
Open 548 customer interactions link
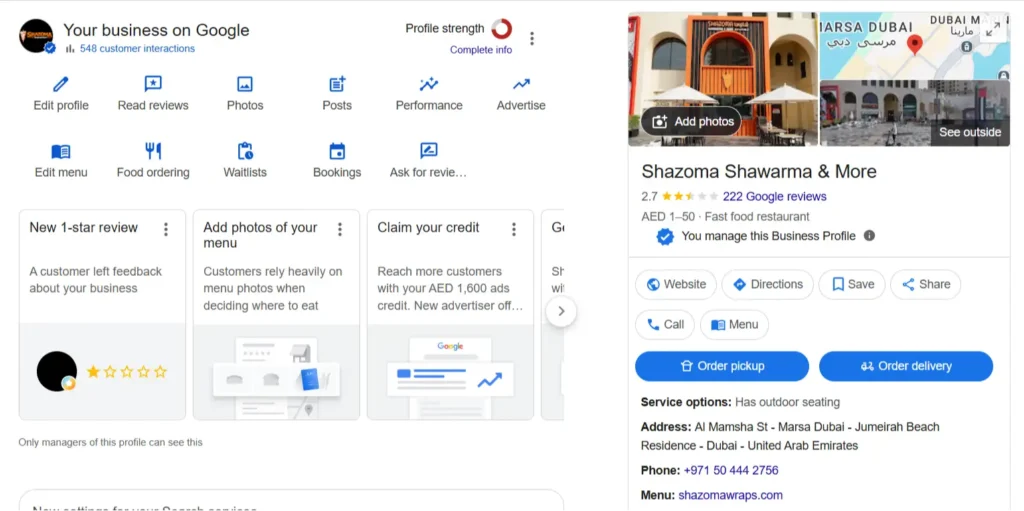137,48
